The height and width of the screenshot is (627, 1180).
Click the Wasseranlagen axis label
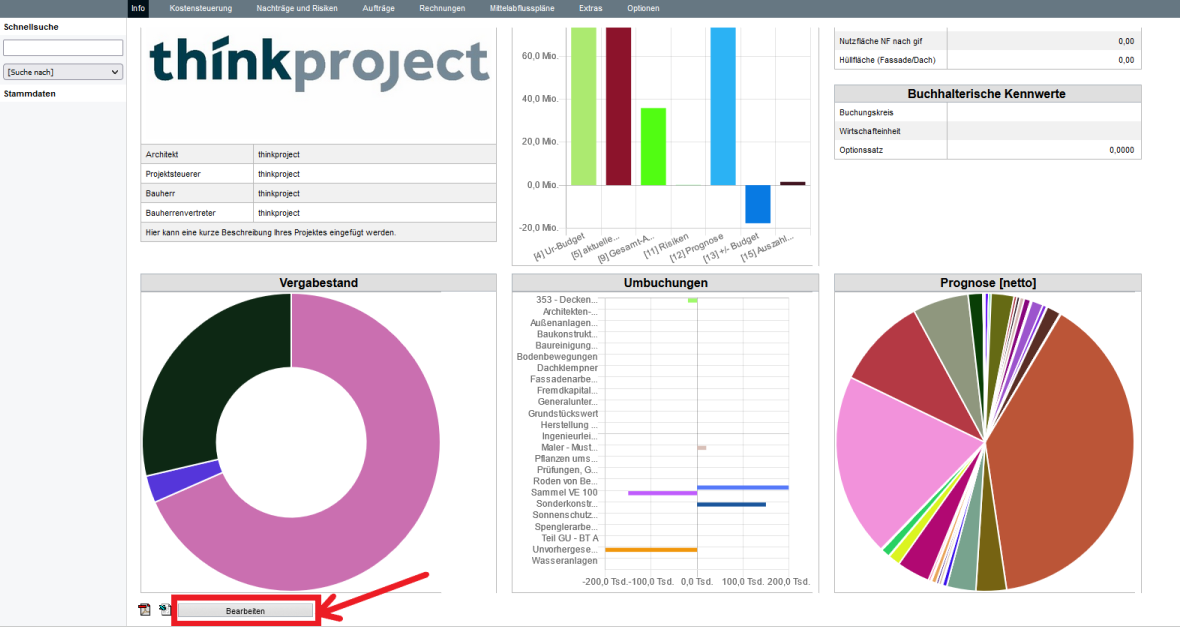[x=564, y=561]
